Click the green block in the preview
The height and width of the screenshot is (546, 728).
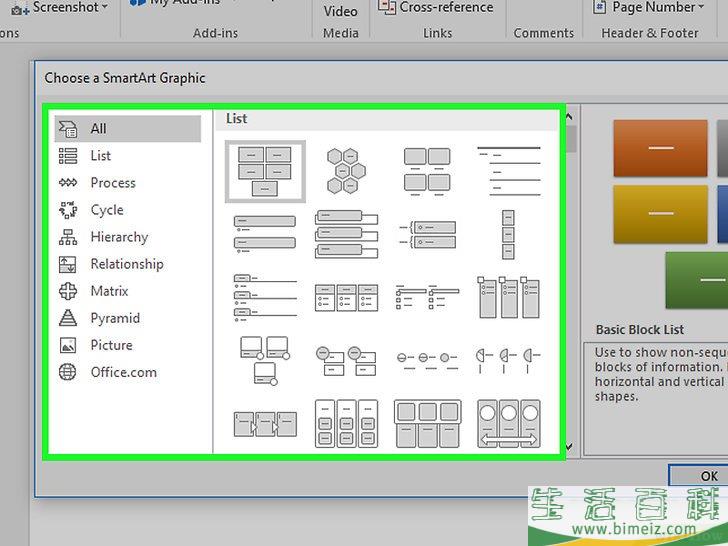pyautogui.click(x=696, y=280)
